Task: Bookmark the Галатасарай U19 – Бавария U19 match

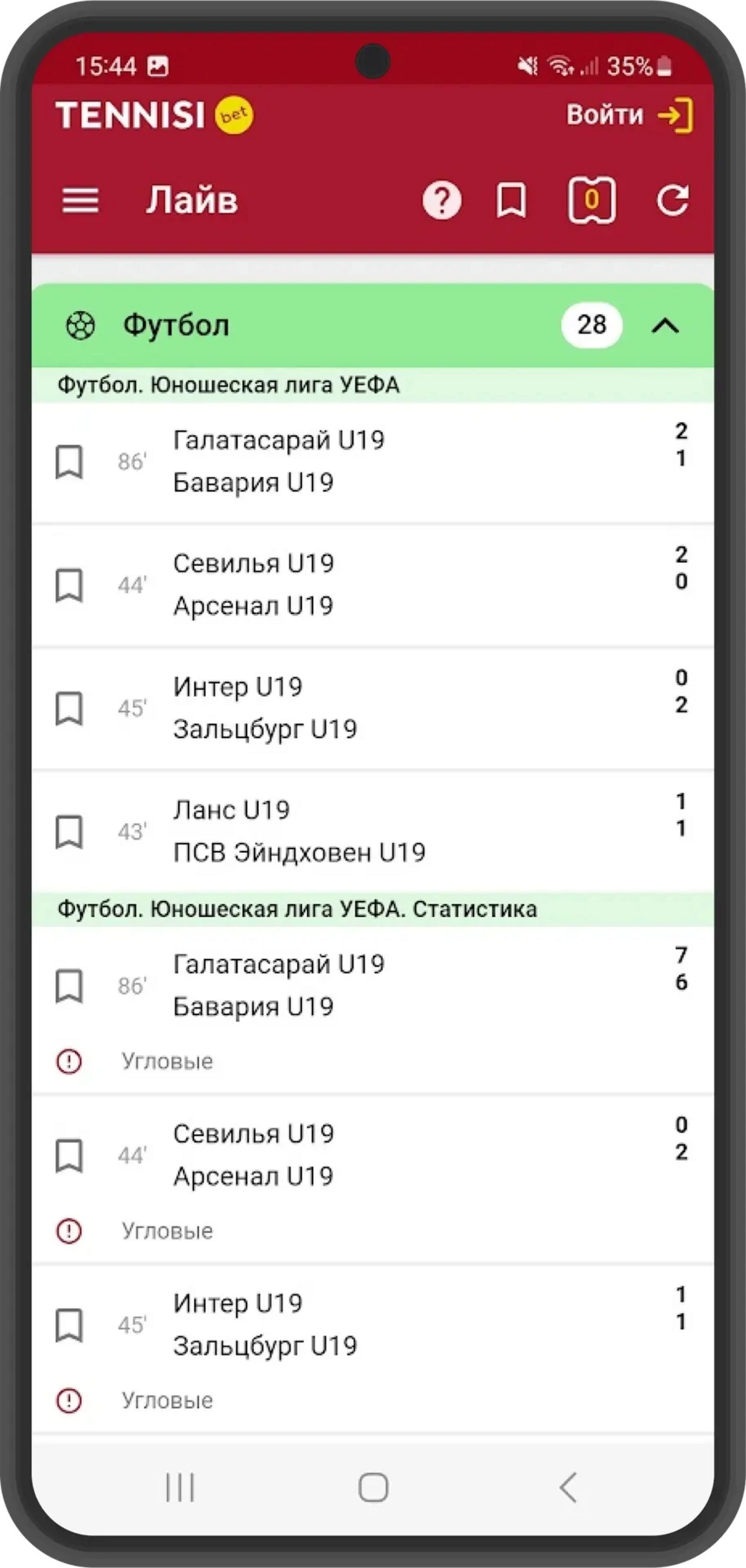Action: point(70,461)
